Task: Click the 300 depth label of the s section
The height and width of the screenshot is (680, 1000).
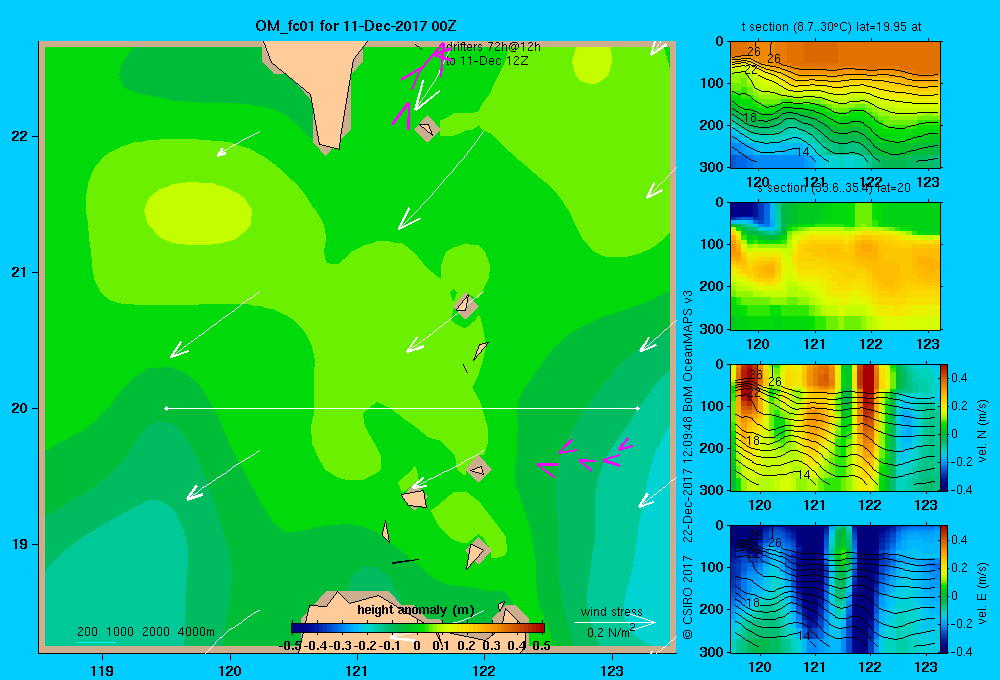Action: pos(712,329)
